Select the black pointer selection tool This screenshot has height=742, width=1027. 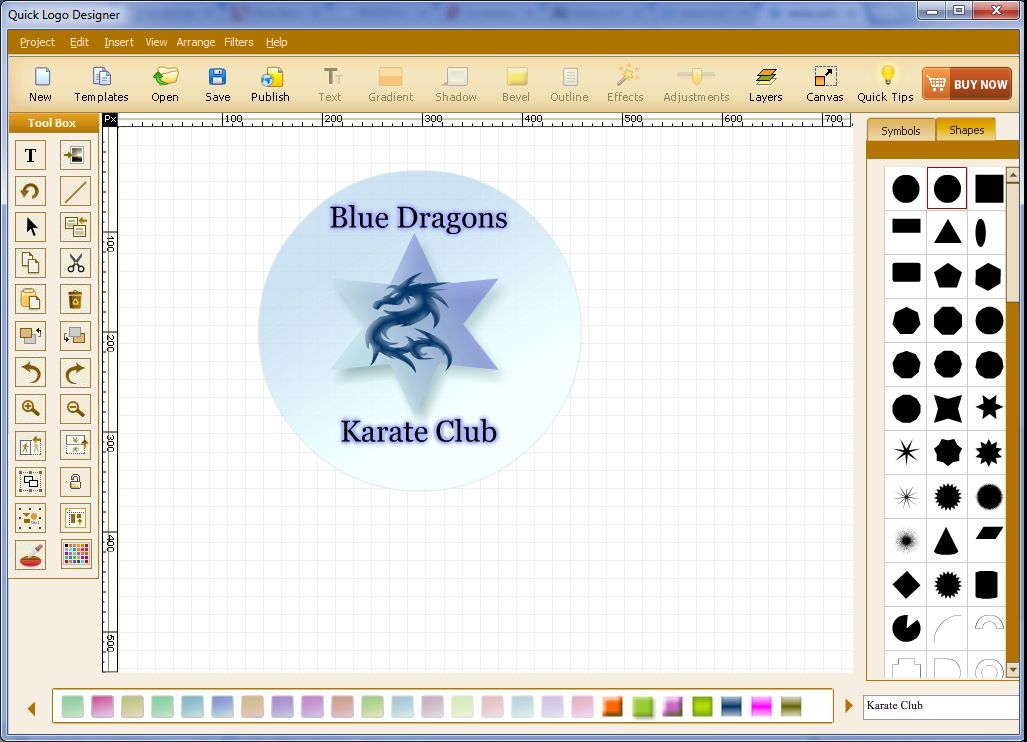pos(30,227)
